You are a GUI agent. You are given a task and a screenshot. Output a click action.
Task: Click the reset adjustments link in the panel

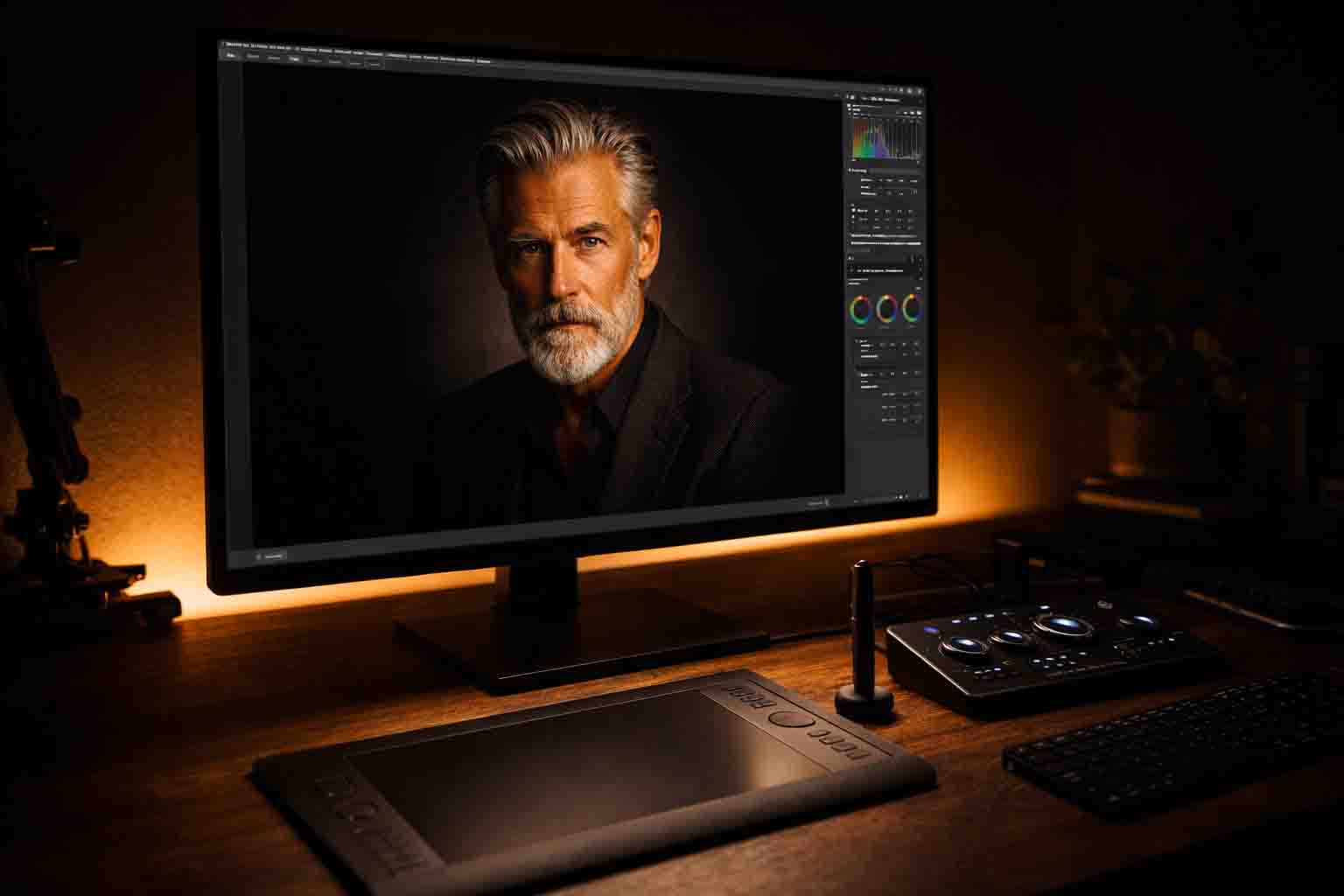point(875,234)
